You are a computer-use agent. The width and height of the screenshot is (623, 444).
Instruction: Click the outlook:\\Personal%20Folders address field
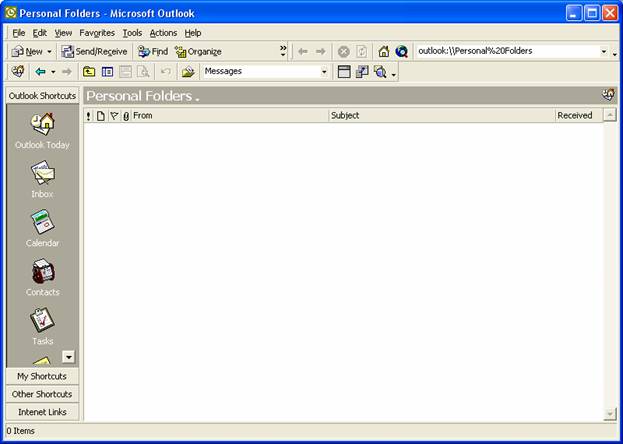point(508,51)
